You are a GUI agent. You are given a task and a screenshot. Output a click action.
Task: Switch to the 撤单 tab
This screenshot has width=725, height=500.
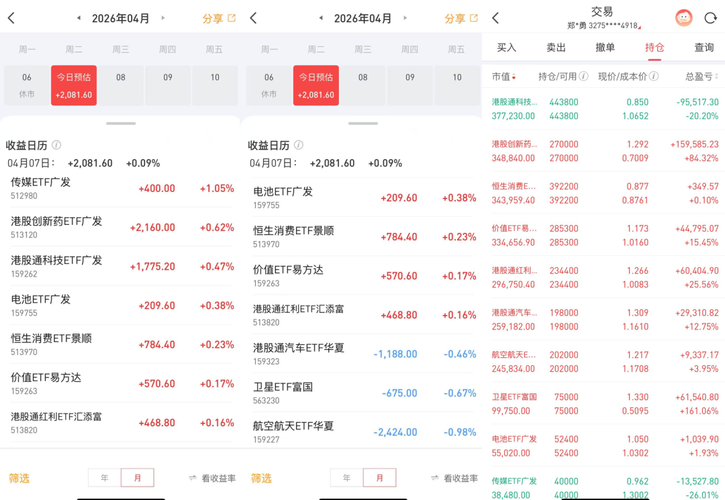point(605,47)
